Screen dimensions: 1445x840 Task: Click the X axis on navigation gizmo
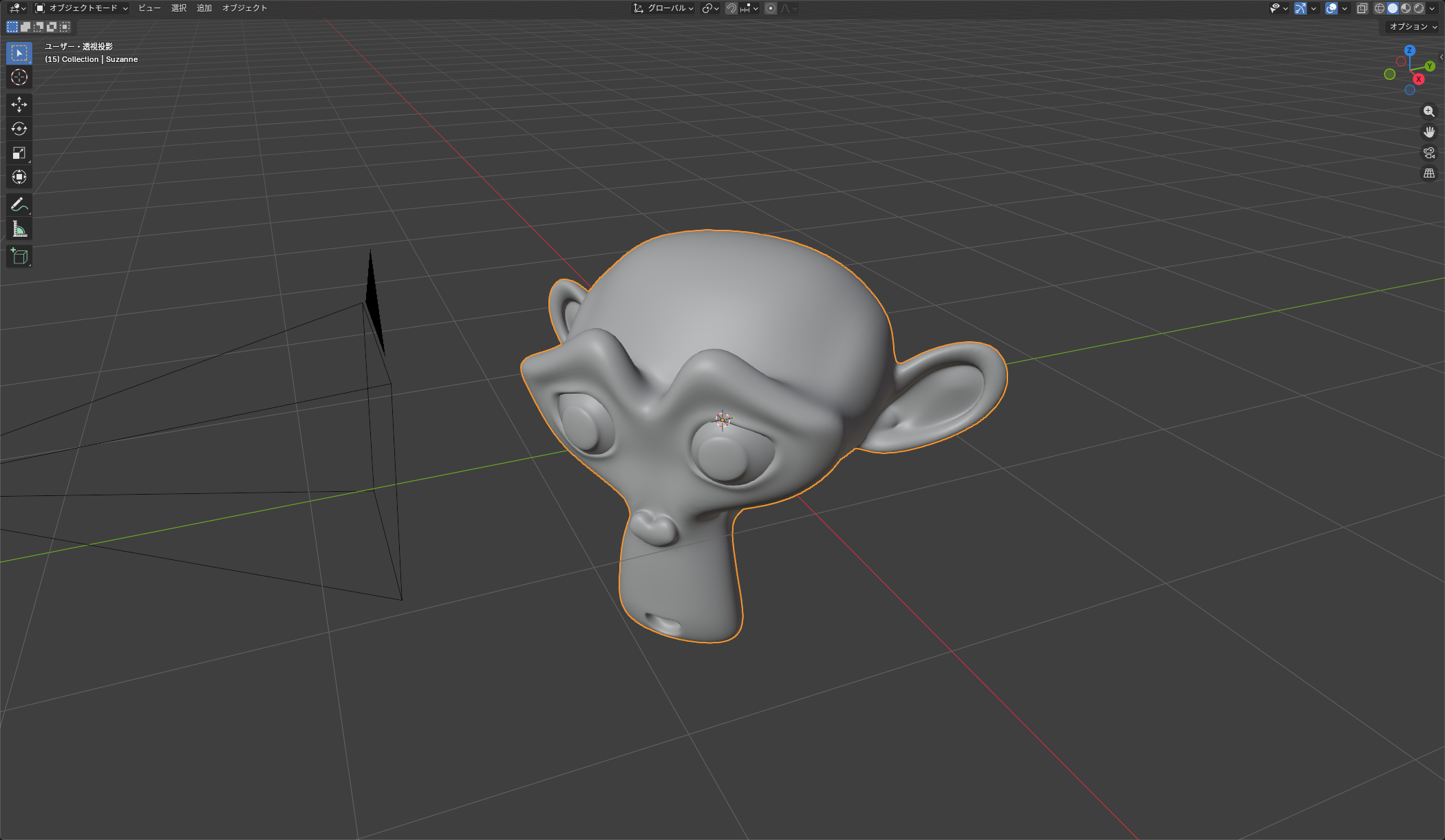(1418, 79)
